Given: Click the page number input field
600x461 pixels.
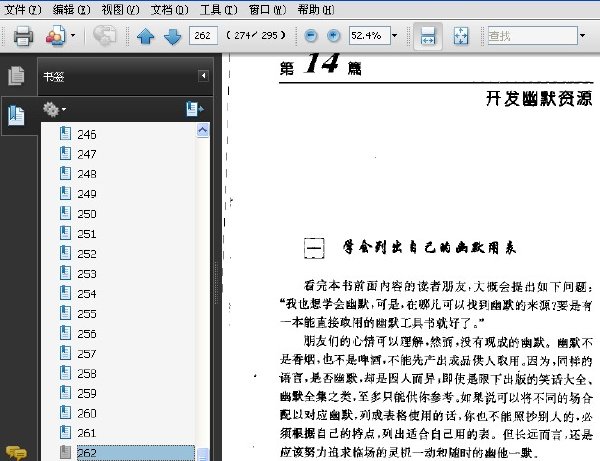Looking at the screenshot, I should (x=203, y=36).
